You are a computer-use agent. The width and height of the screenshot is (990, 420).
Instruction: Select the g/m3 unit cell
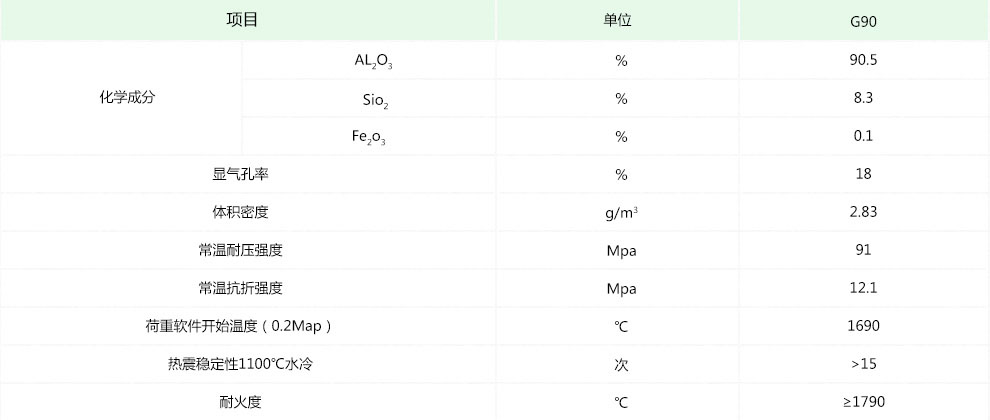click(x=621, y=212)
